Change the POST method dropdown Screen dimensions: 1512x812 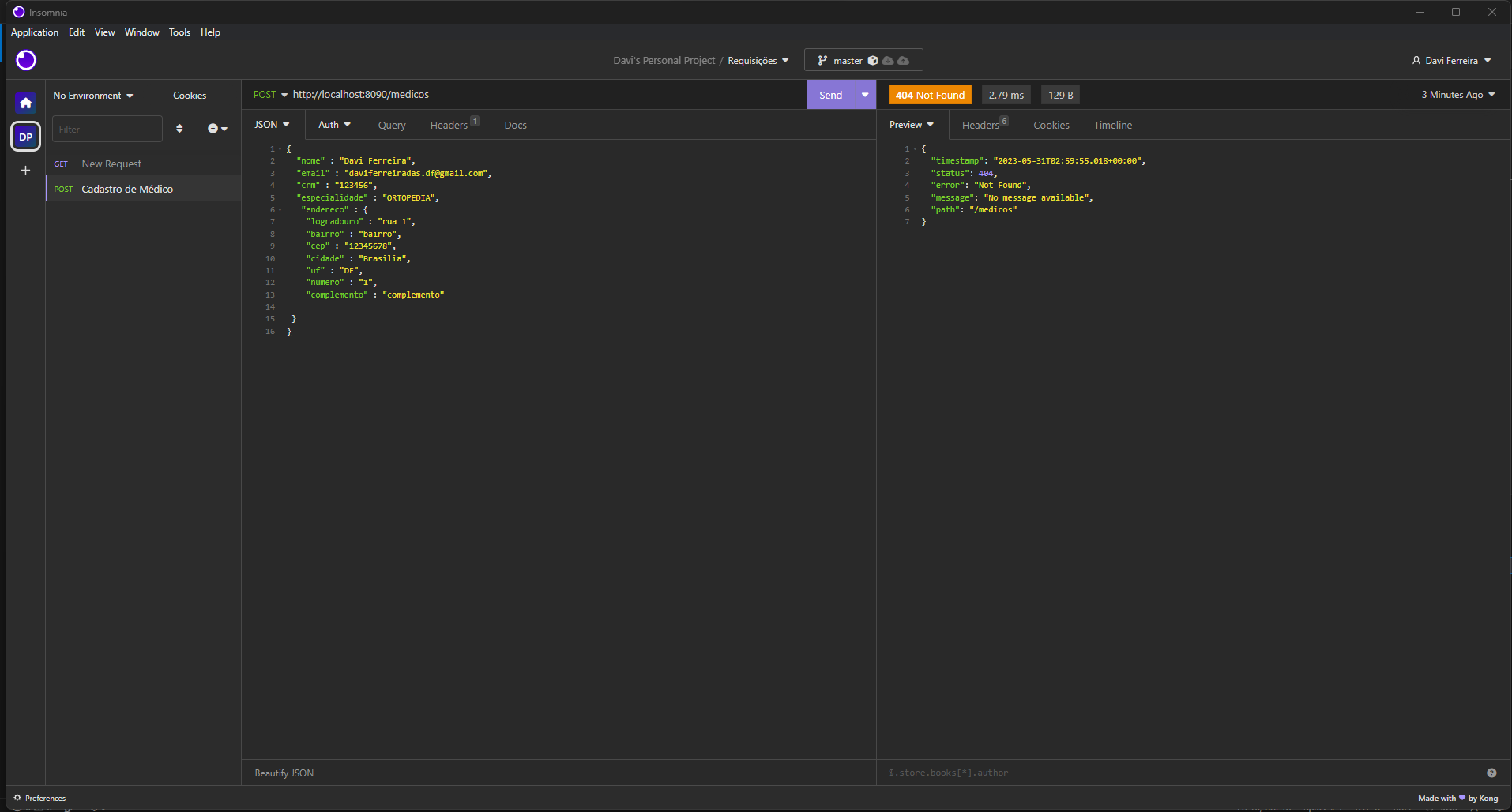pos(270,95)
